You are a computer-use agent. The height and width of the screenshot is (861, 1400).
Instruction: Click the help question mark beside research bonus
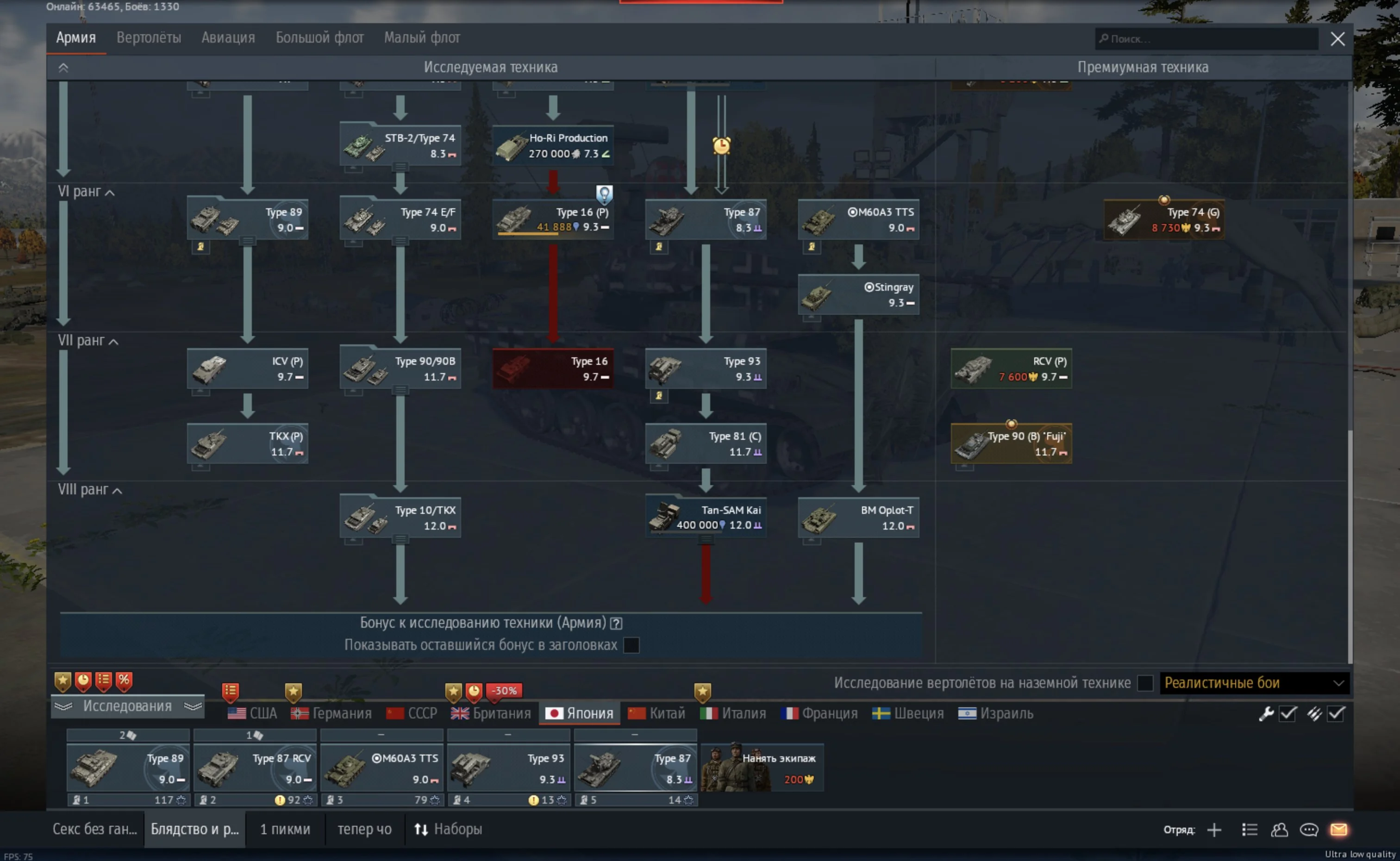pos(616,623)
